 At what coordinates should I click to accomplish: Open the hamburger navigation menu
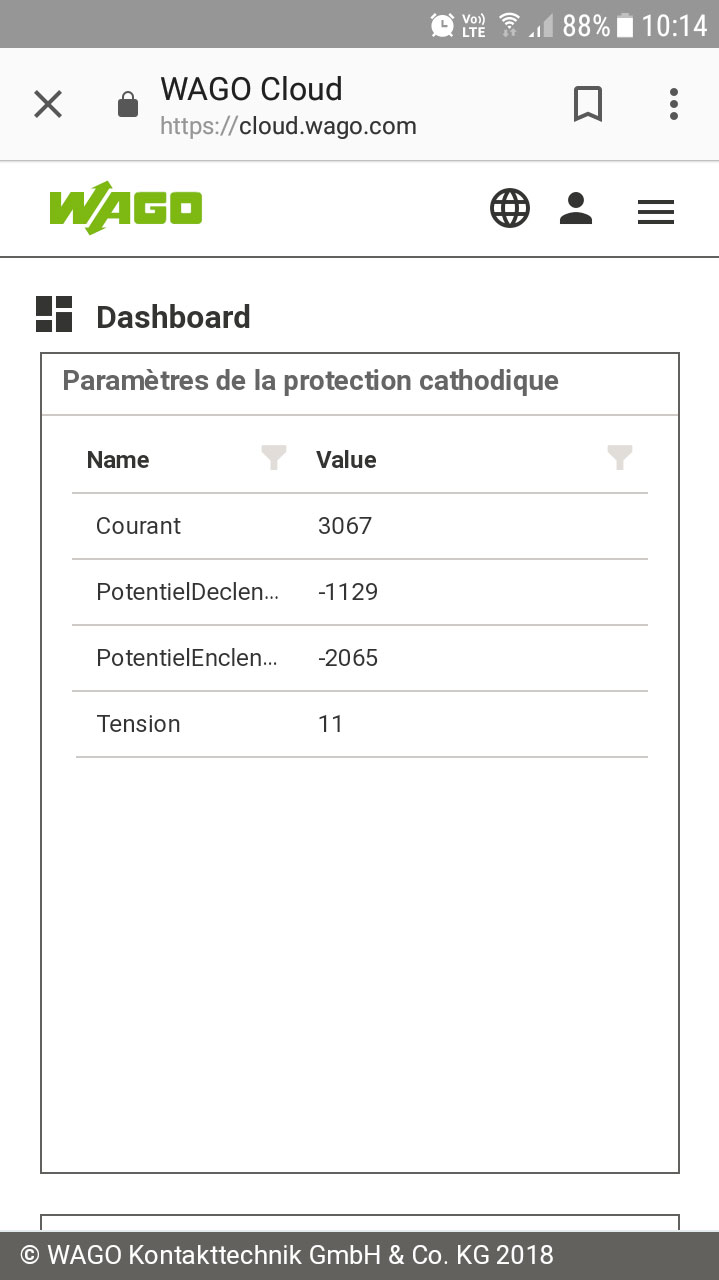pos(656,211)
